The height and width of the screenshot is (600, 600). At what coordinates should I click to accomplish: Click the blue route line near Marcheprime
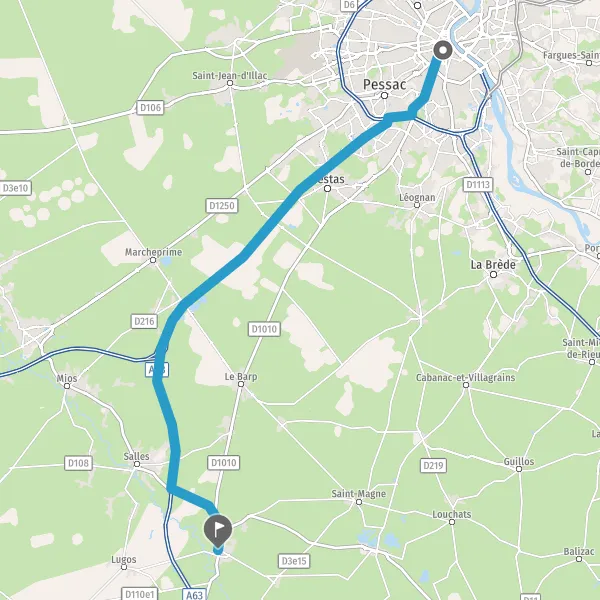click(214, 279)
